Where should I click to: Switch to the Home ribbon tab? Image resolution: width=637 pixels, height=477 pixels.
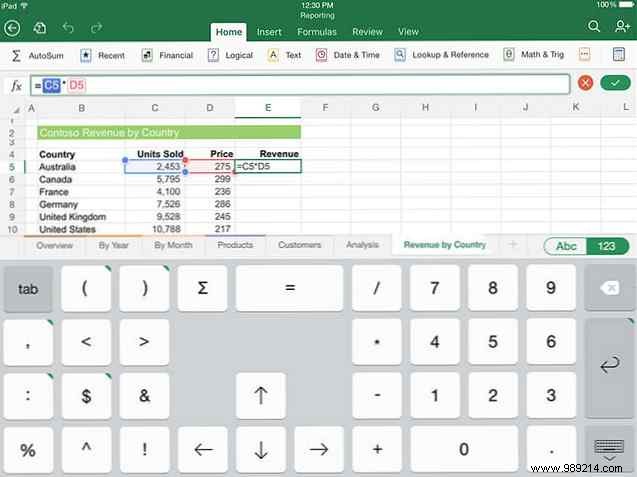point(229,32)
